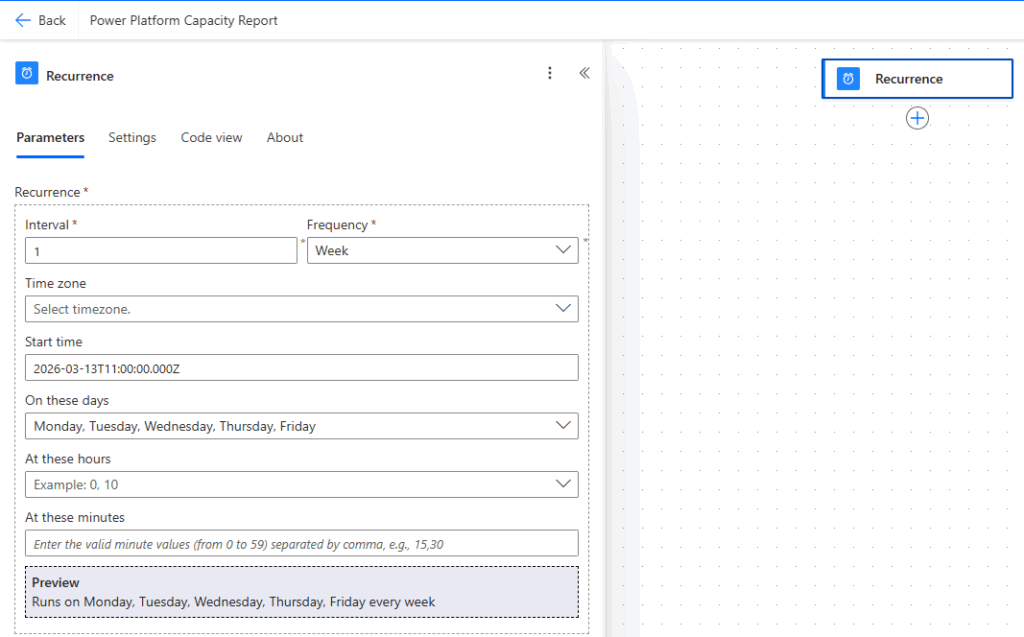Click the clock icon on canvas Recurrence card
1024x637 pixels.
[x=848, y=79]
